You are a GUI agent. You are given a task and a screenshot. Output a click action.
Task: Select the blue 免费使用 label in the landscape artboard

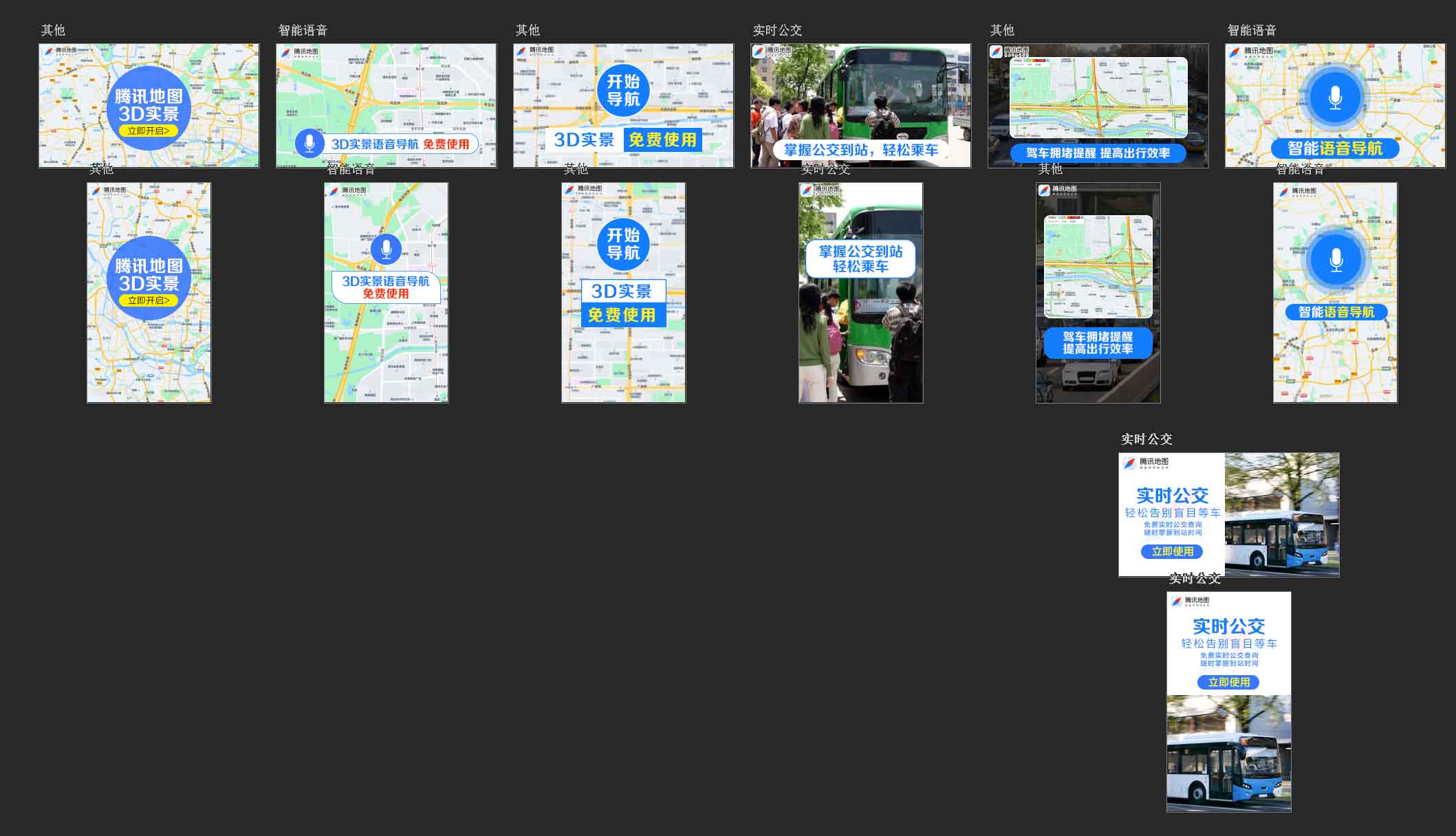click(663, 140)
